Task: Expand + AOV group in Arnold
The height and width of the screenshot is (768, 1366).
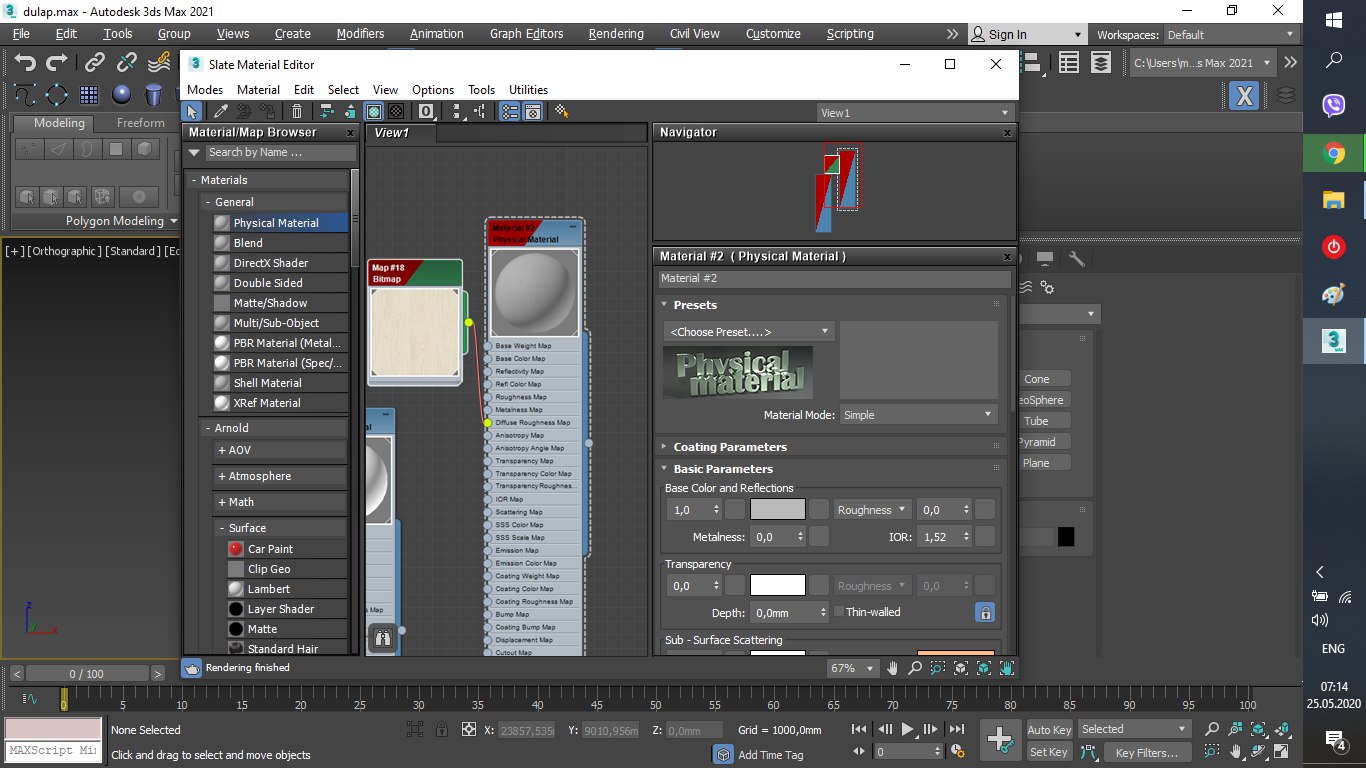Action: (x=278, y=450)
